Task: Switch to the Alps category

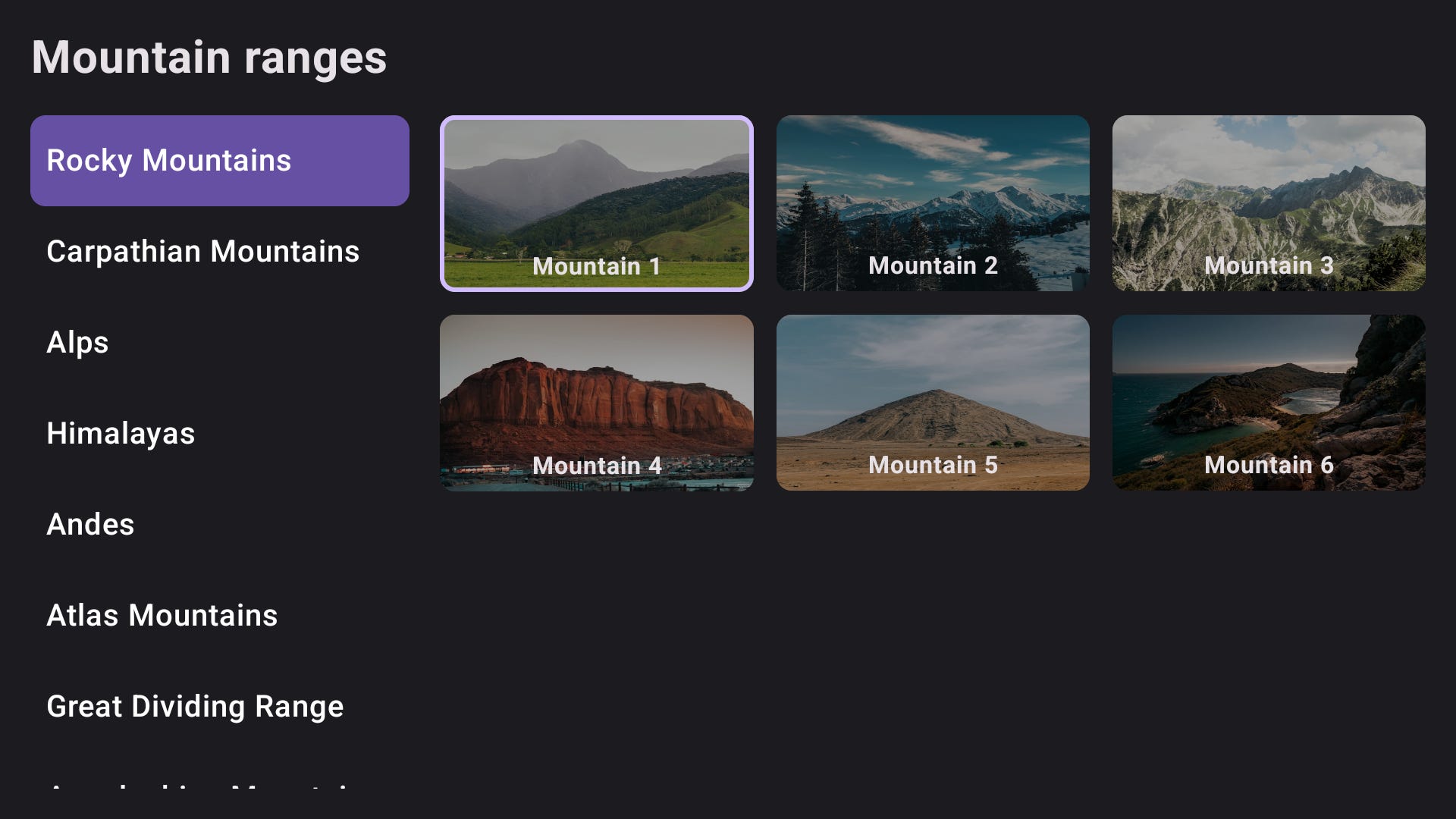Action: (x=77, y=342)
